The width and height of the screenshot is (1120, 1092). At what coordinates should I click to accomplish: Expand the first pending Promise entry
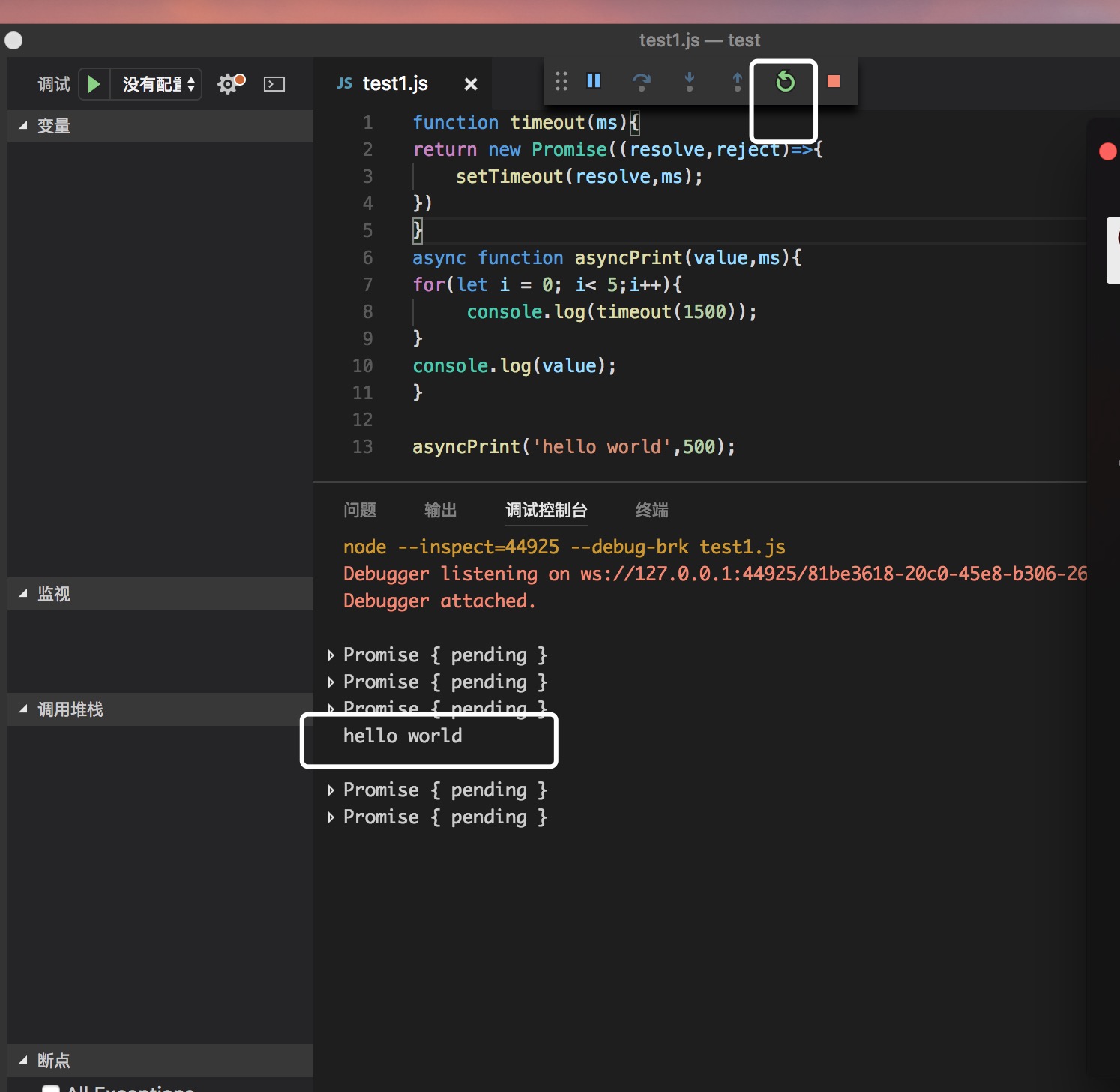(332, 655)
